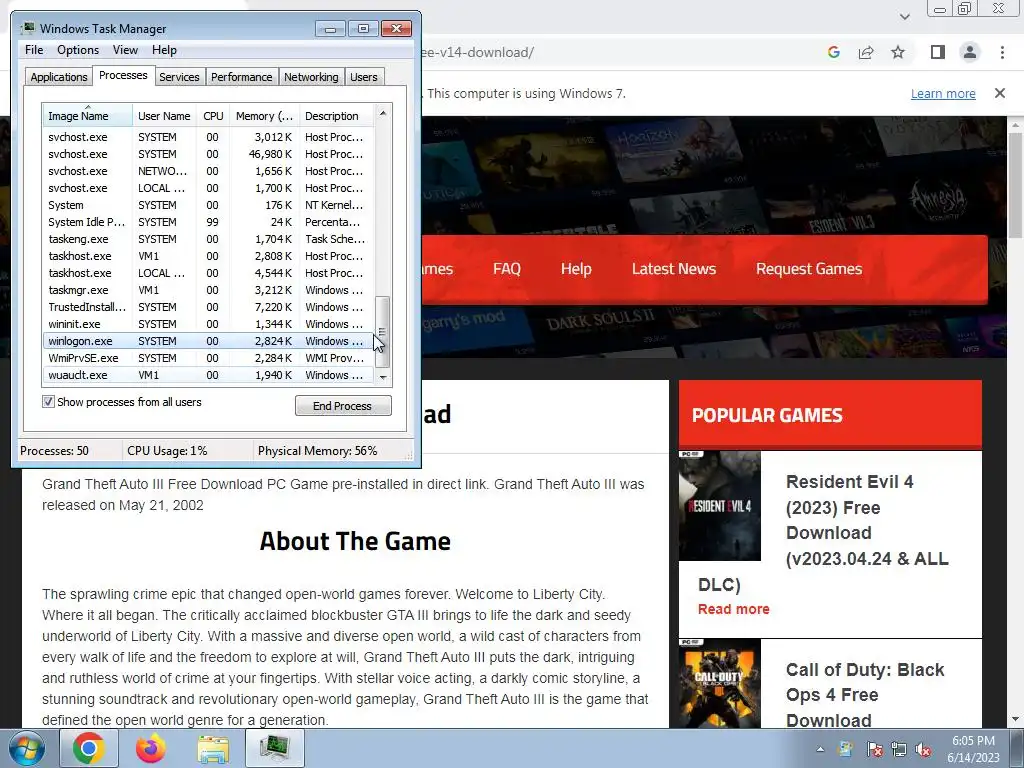The height and width of the screenshot is (768, 1024).
Task: Click the web page vertical scrollbar thumb
Action: pyautogui.click(x=1016, y=184)
